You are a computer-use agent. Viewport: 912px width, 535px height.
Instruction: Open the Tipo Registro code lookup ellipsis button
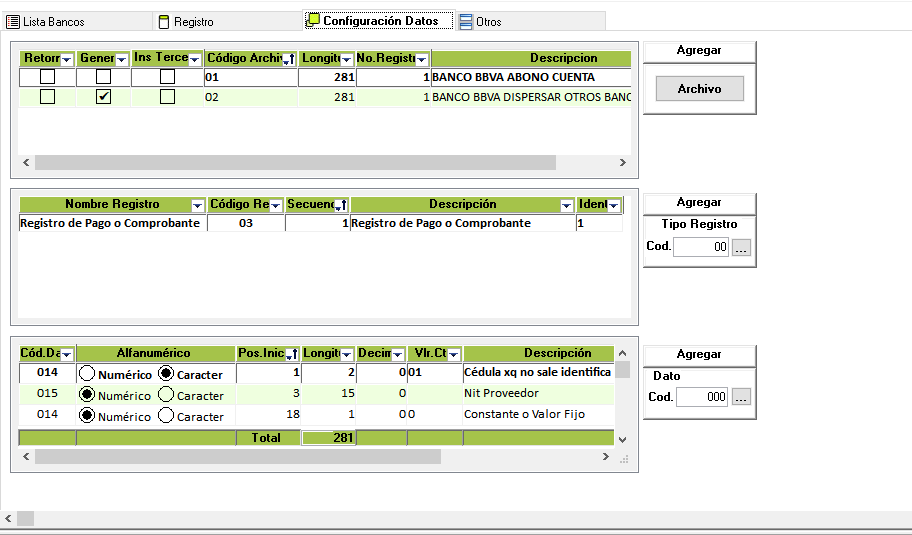coord(740,248)
